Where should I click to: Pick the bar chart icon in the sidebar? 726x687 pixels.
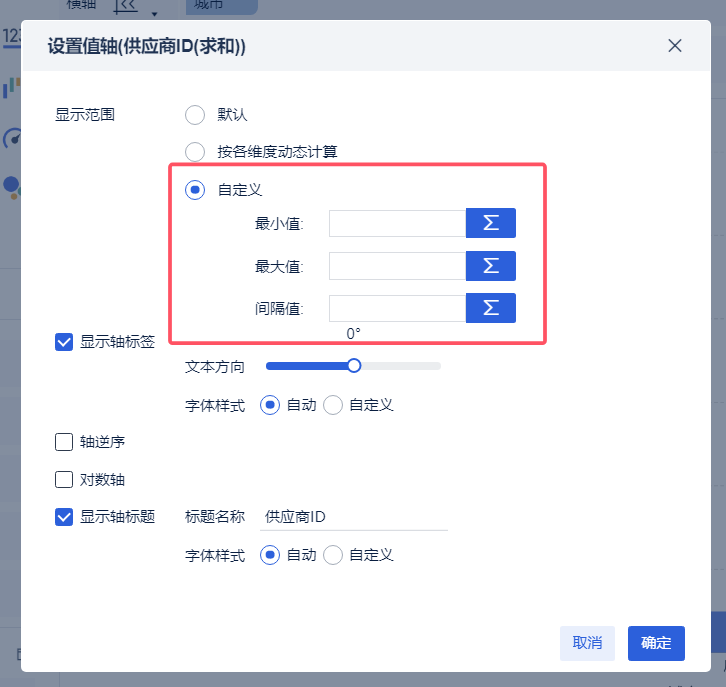coord(11,88)
